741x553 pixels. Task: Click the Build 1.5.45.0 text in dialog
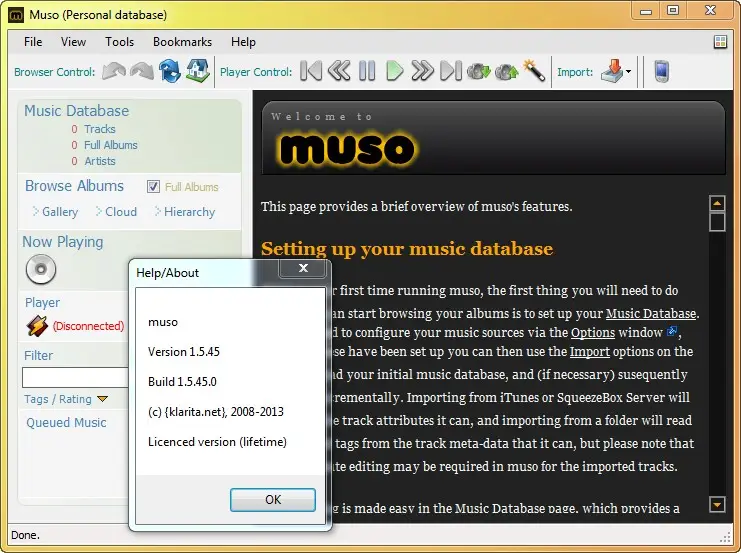click(182, 381)
